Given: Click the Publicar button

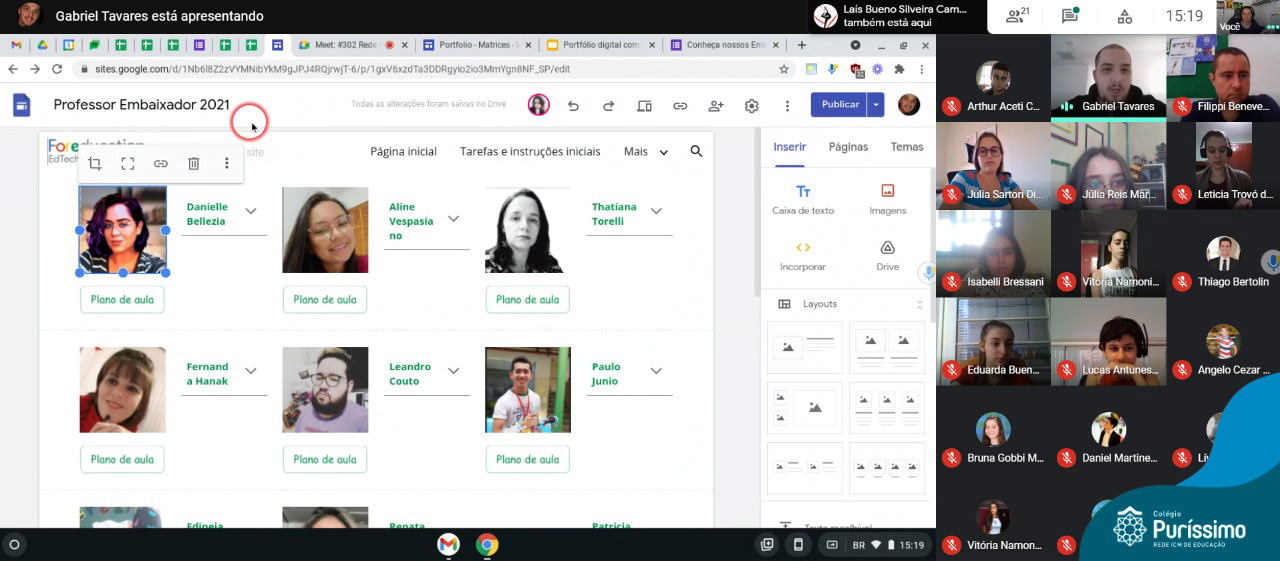Looking at the screenshot, I should click(839, 105).
